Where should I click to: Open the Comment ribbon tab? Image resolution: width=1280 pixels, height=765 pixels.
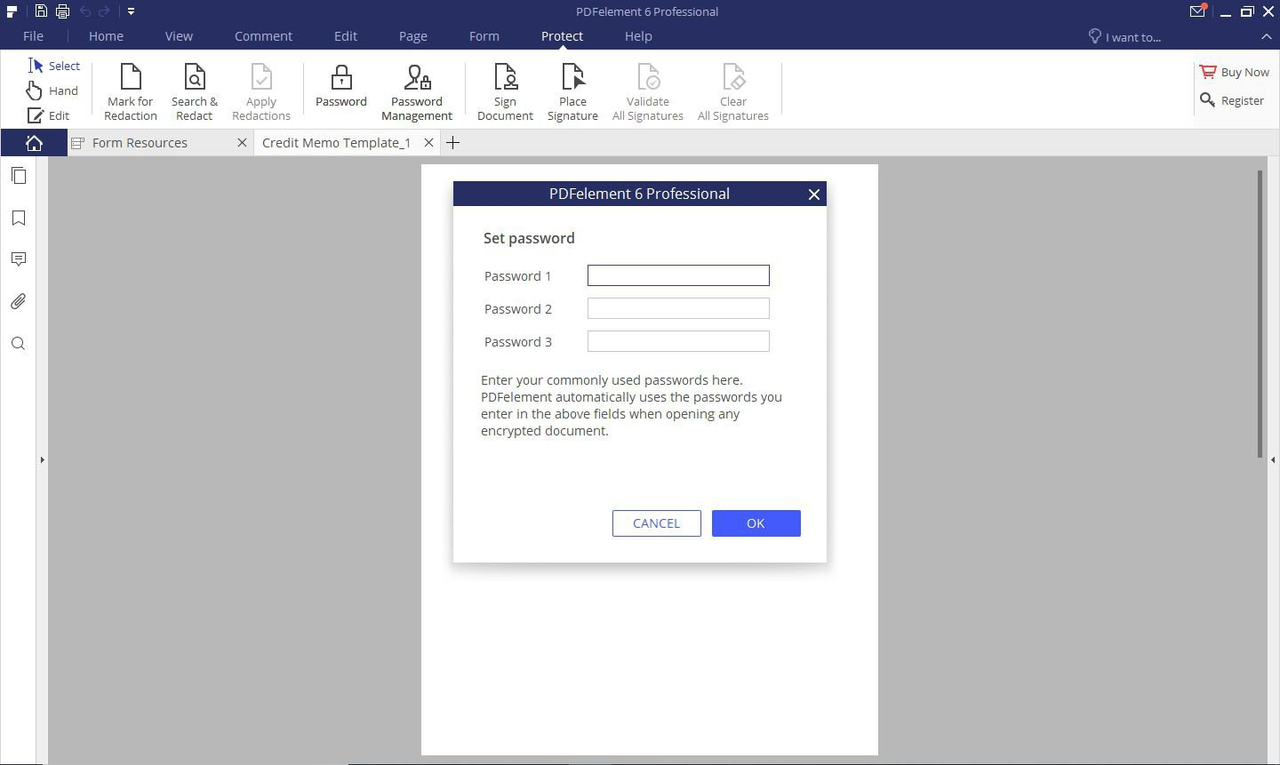click(x=264, y=36)
